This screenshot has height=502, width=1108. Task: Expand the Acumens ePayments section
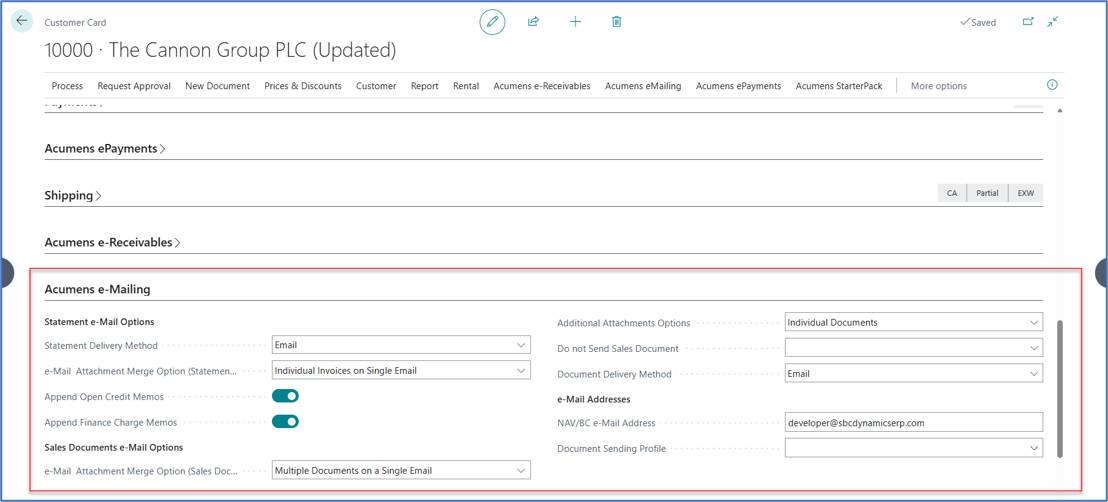click(105, 148)
